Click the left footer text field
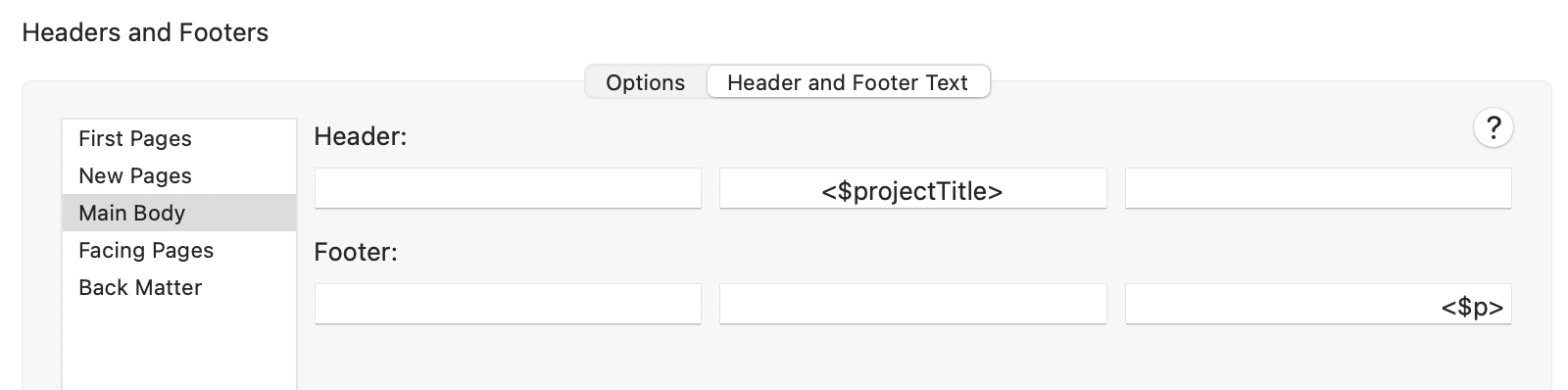This screenshot has width=1568, height=390. tap(508, 304)
